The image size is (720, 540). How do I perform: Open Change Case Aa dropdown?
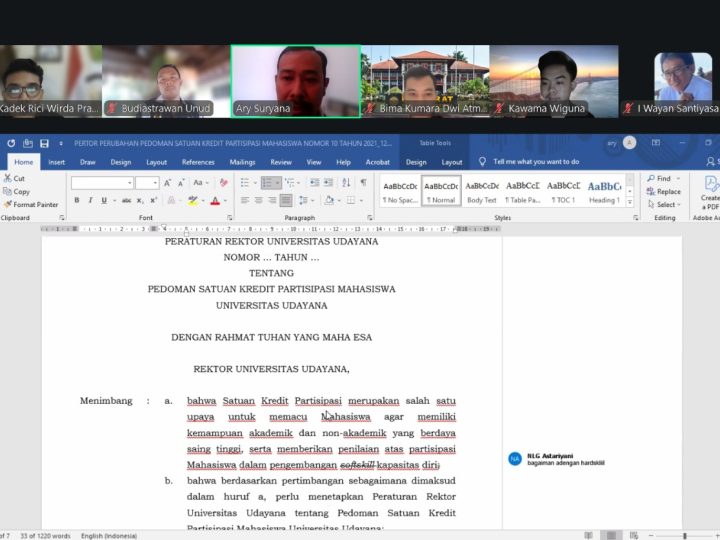coord(201,183)
